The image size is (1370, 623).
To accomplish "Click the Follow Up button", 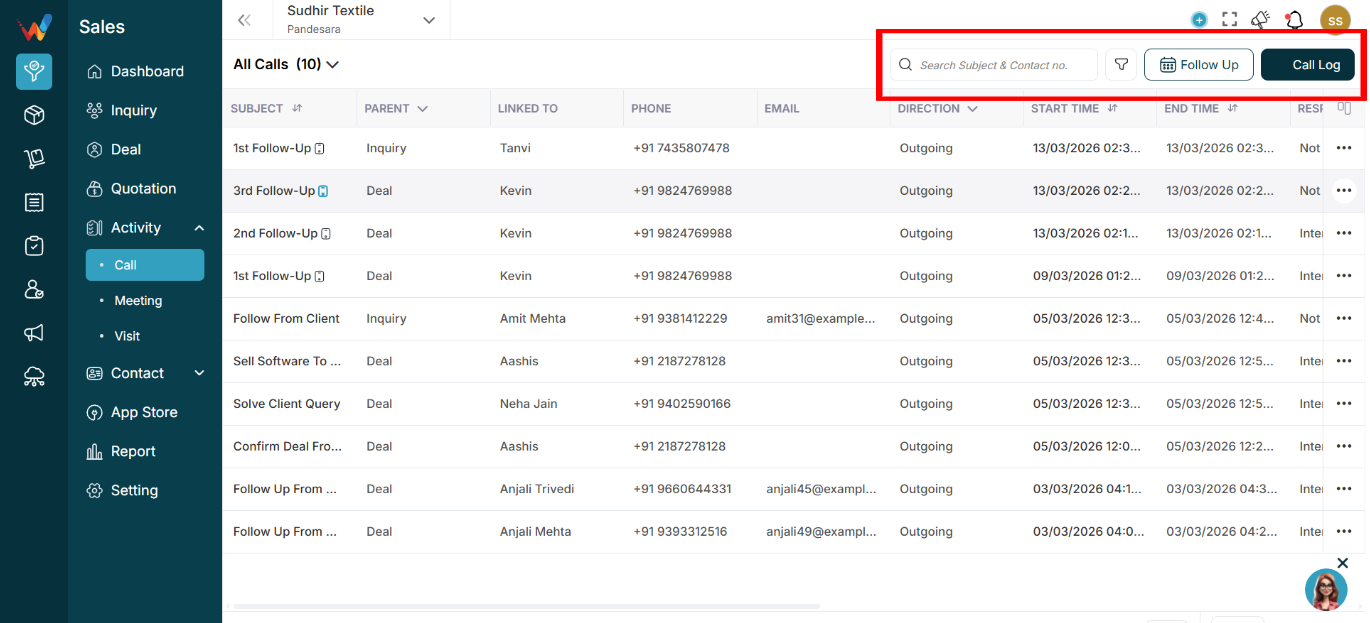I will 1199,65.
